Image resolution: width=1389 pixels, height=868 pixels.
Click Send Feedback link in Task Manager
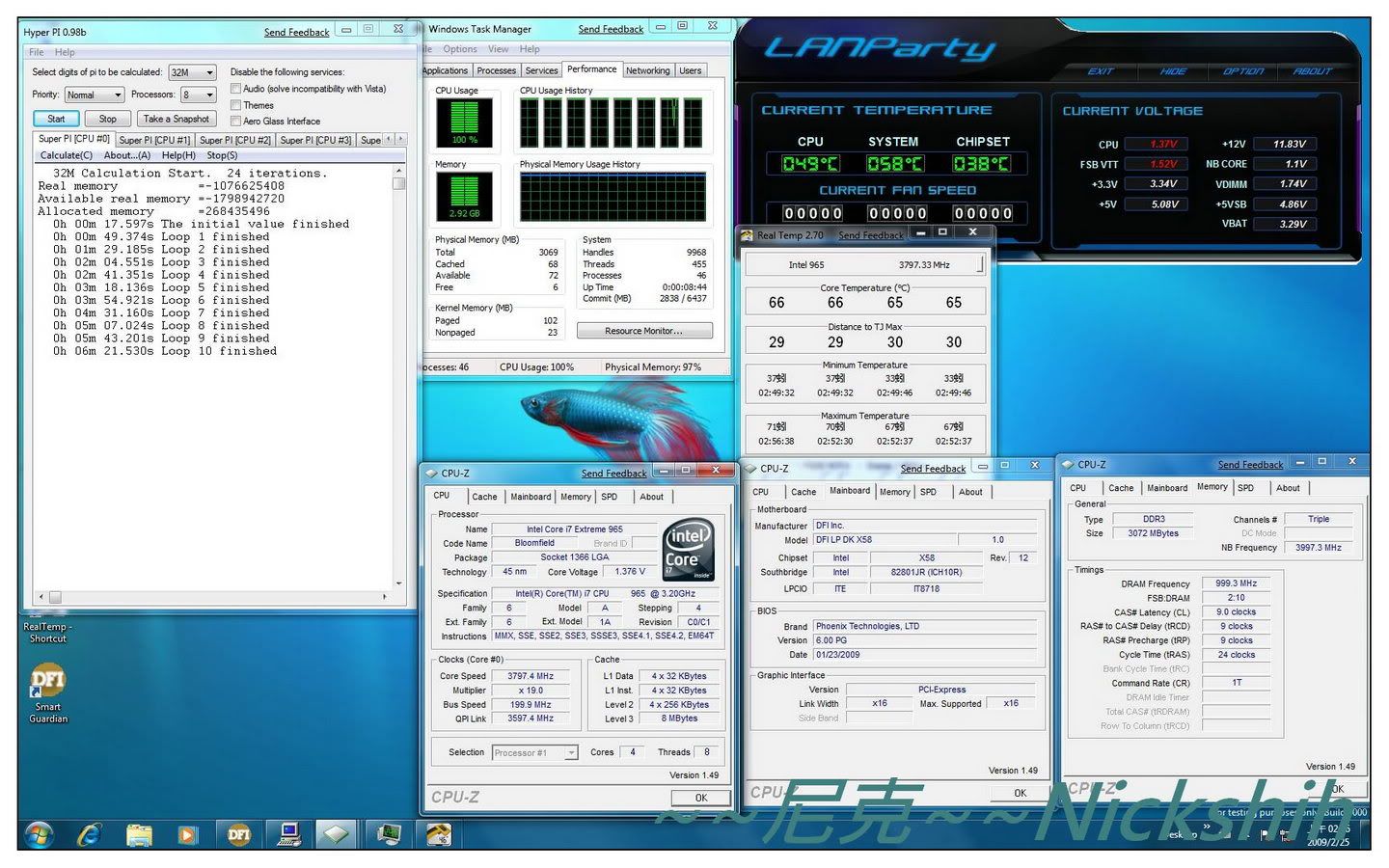click(611, 29)
